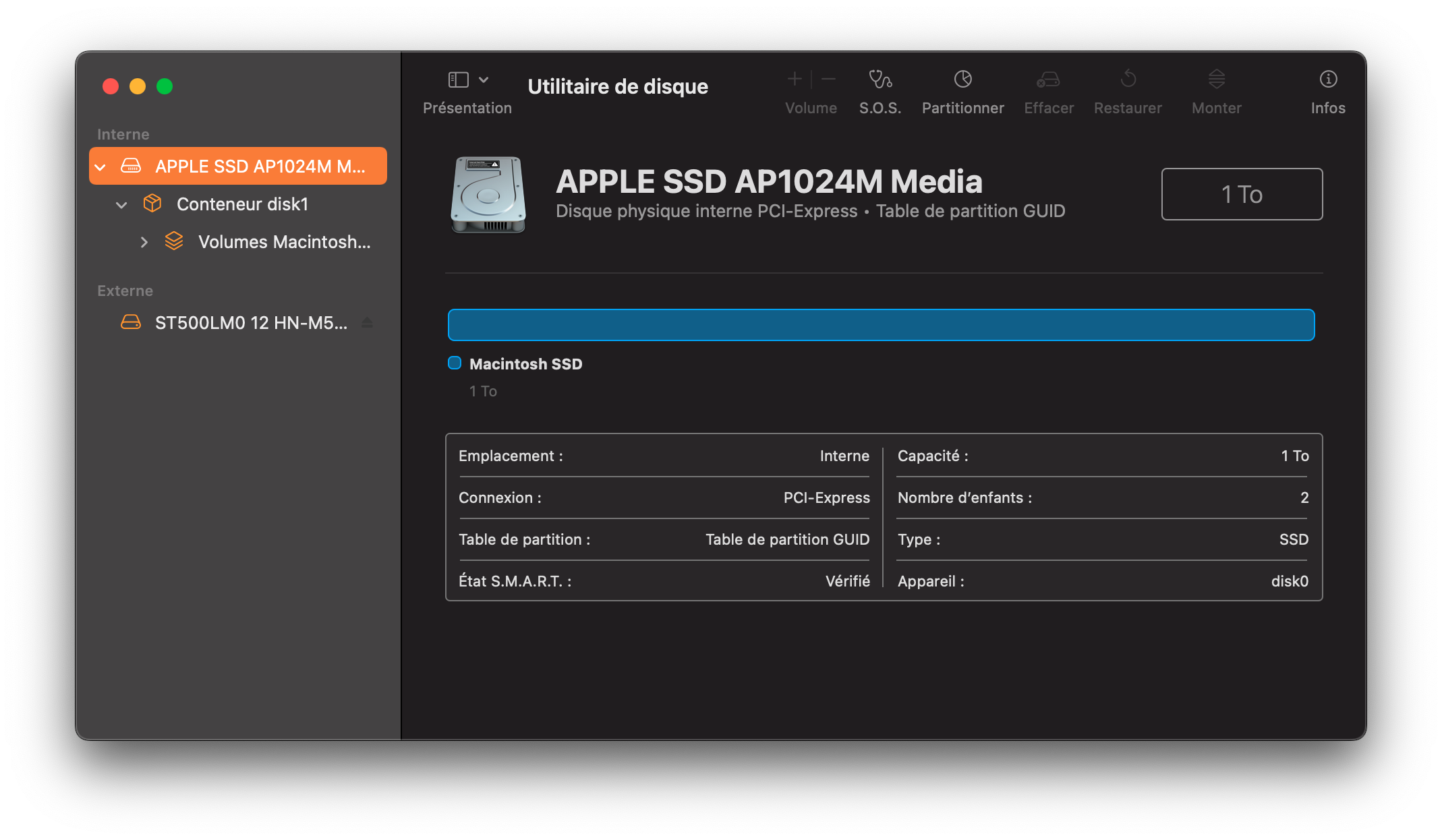Click the Nombre d'enfants value 2
This screenshot has width=1442, height=840.
(1304, 498)
